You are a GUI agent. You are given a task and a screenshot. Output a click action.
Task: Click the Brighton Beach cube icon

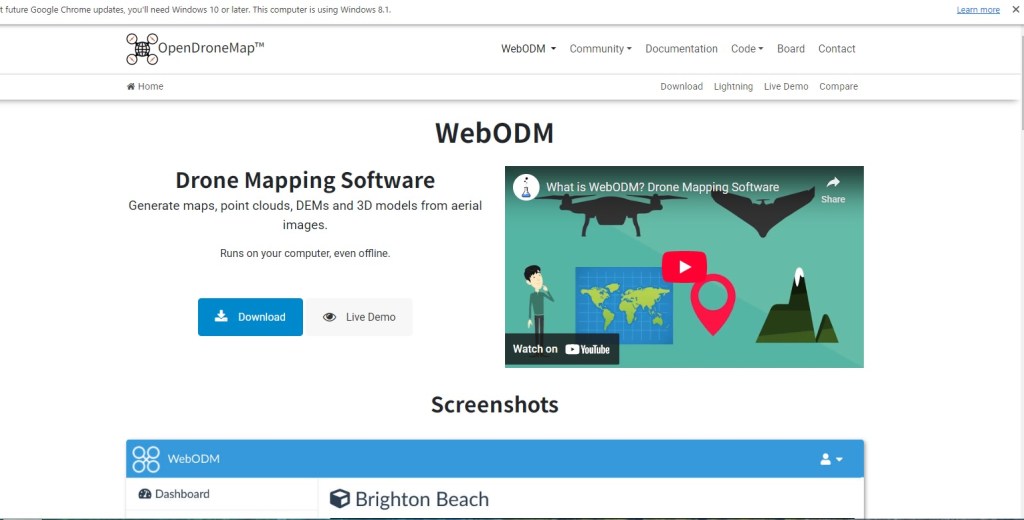click(x=340, y=499)
